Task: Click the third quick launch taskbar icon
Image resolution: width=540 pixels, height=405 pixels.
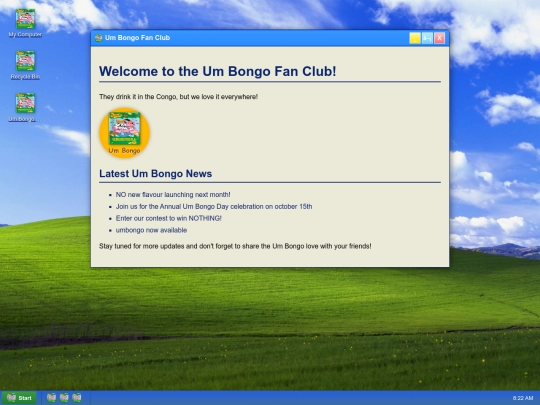Action: (x=77, y=397)
